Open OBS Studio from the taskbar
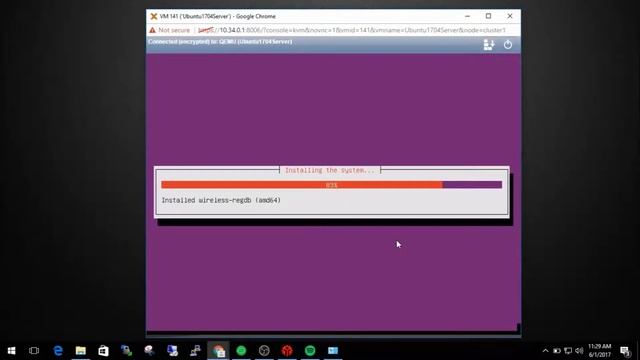Viewport: 640px width, 360px height. pos(264,351)
